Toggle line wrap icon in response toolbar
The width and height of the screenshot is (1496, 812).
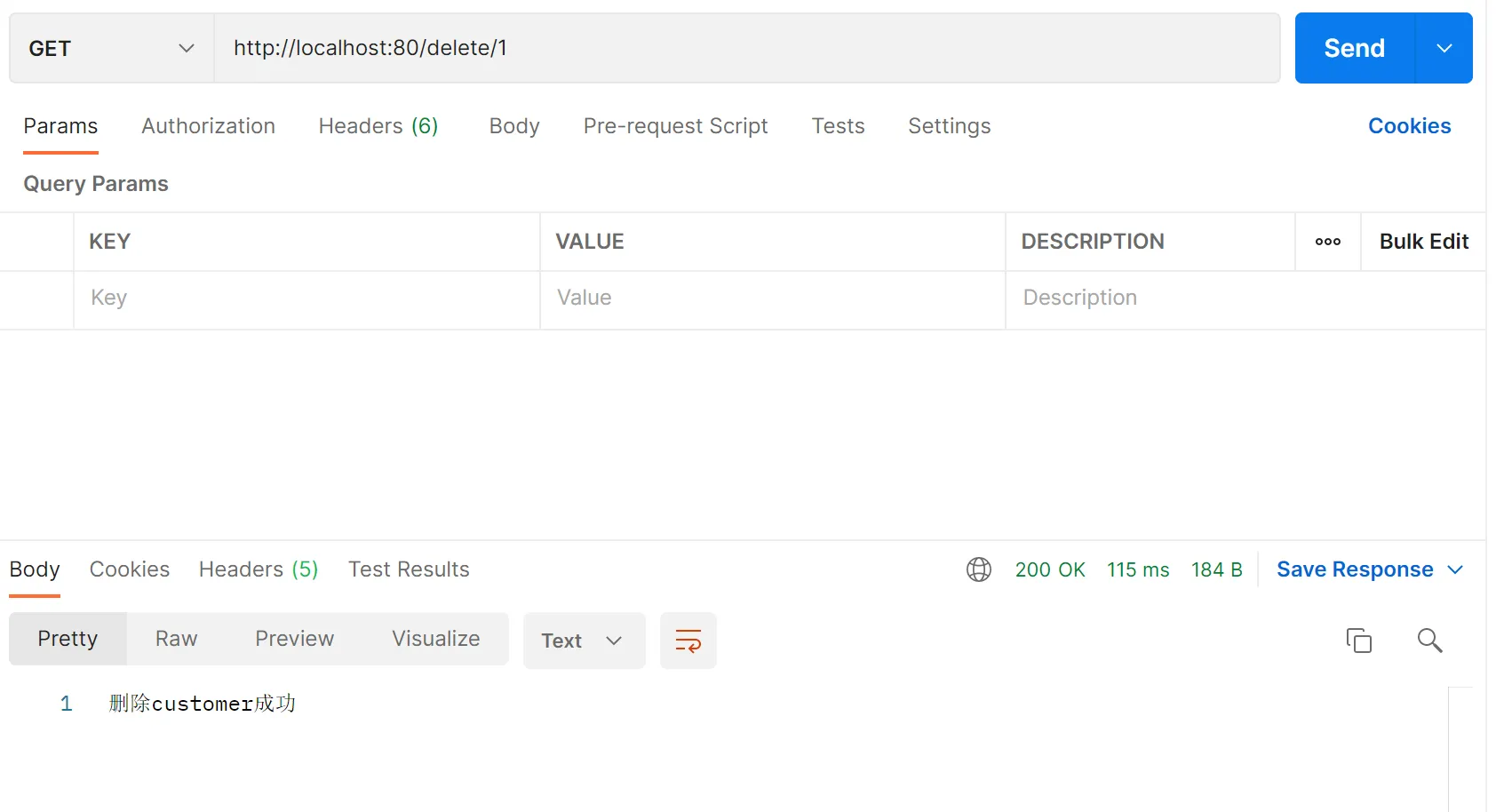coord(688,641)
